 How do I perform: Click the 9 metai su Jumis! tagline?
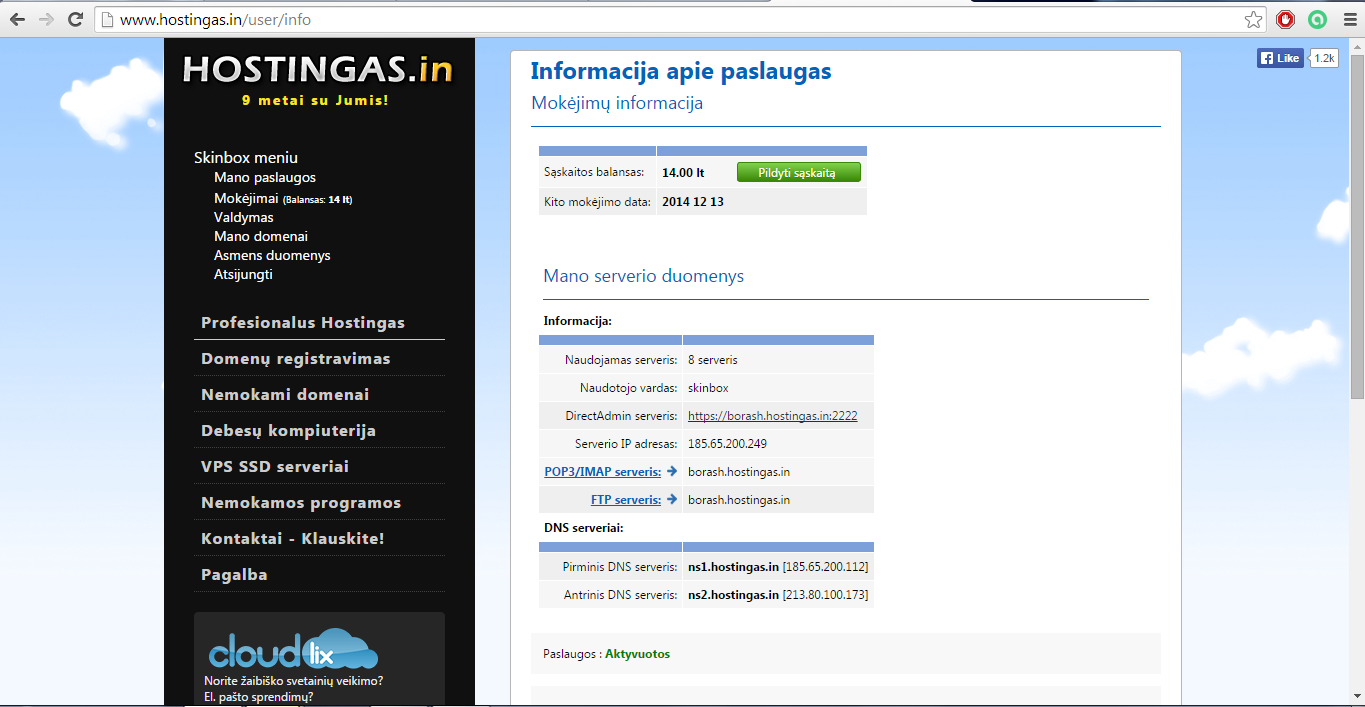316,100
